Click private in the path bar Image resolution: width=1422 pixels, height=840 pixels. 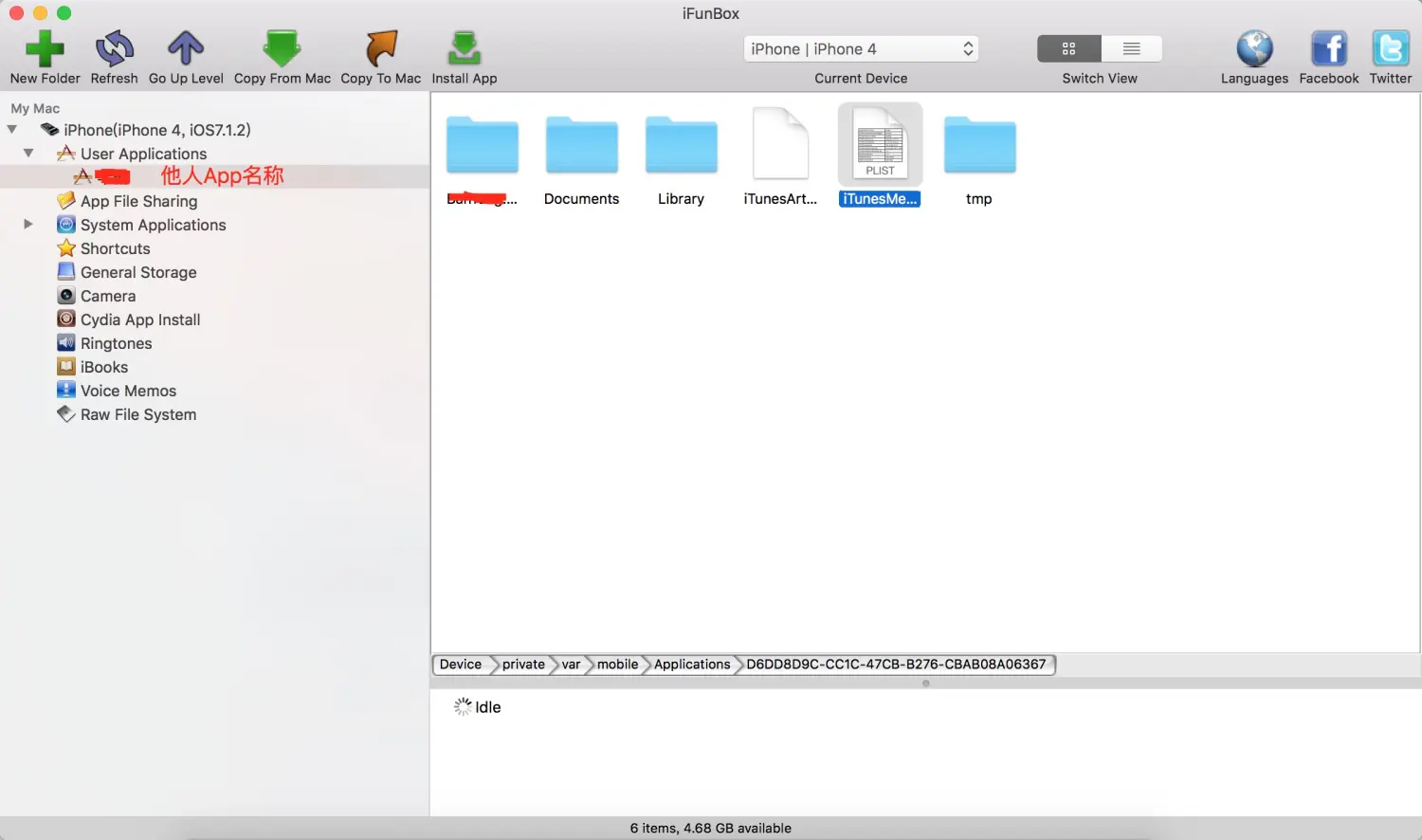(x=523, y=665)
